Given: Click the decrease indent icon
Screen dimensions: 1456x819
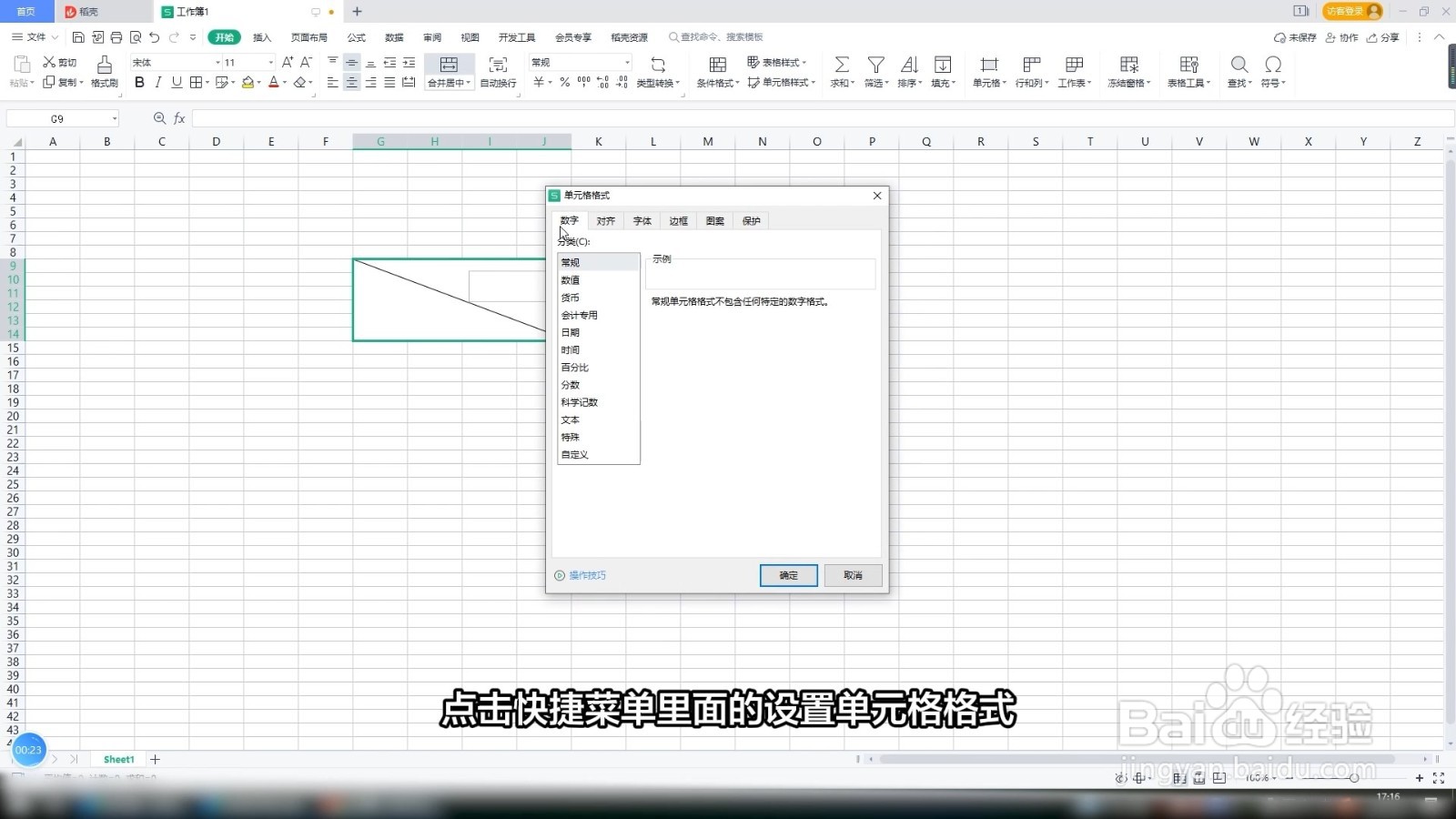Looking at the screenshot, I should point(389,62).
